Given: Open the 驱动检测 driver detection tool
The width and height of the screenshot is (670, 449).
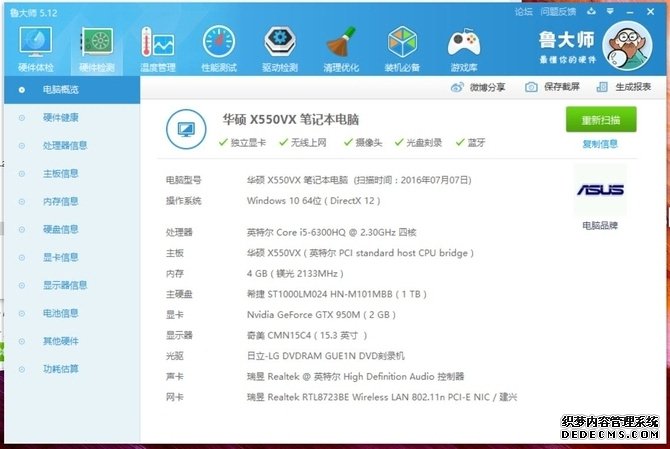Looking at the screenshot, I should tap(280, 48).
